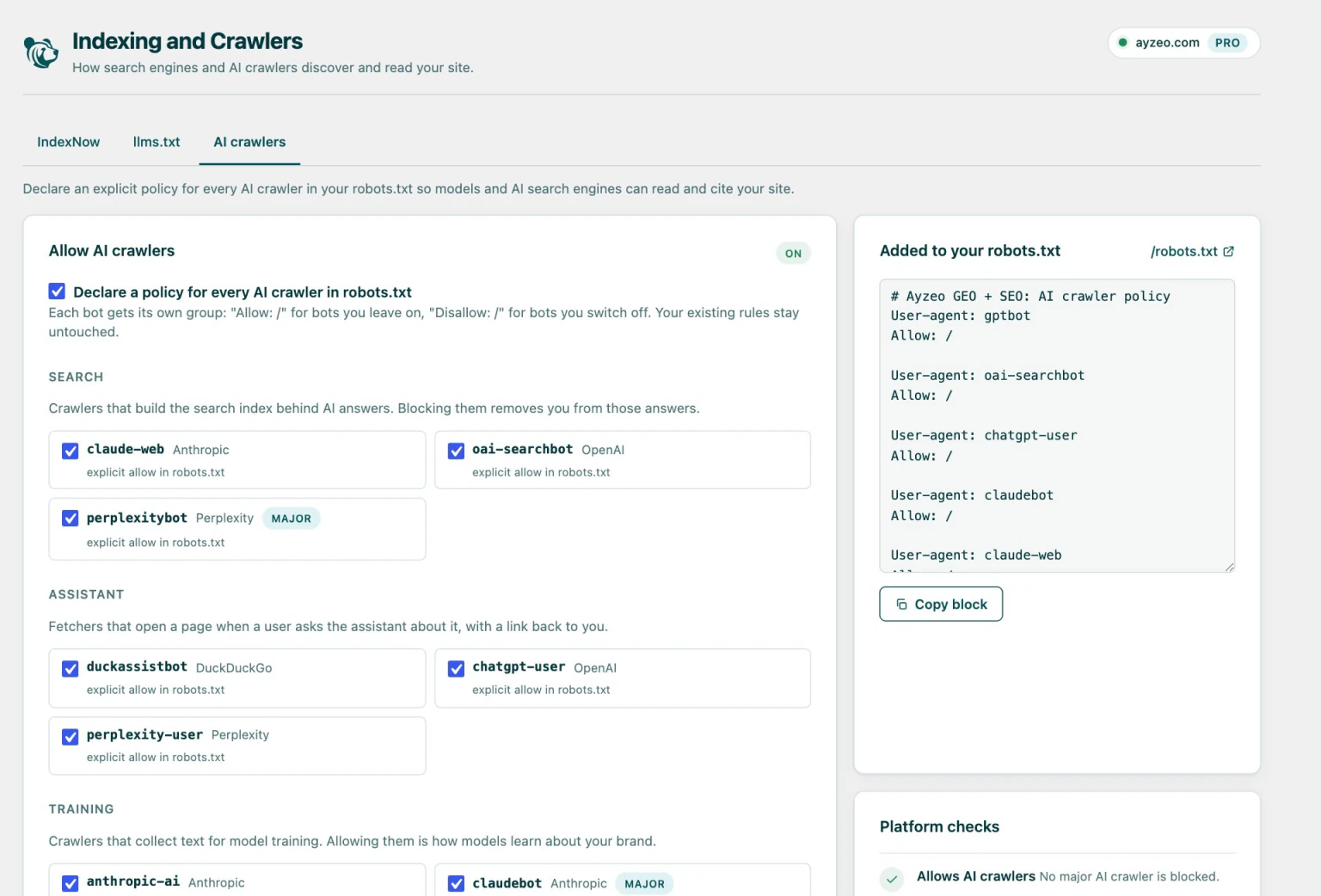This screenshot has height=896, width=1321.
Task: Click the Ayzeo bear logo icon
Action: coord(40,52)
